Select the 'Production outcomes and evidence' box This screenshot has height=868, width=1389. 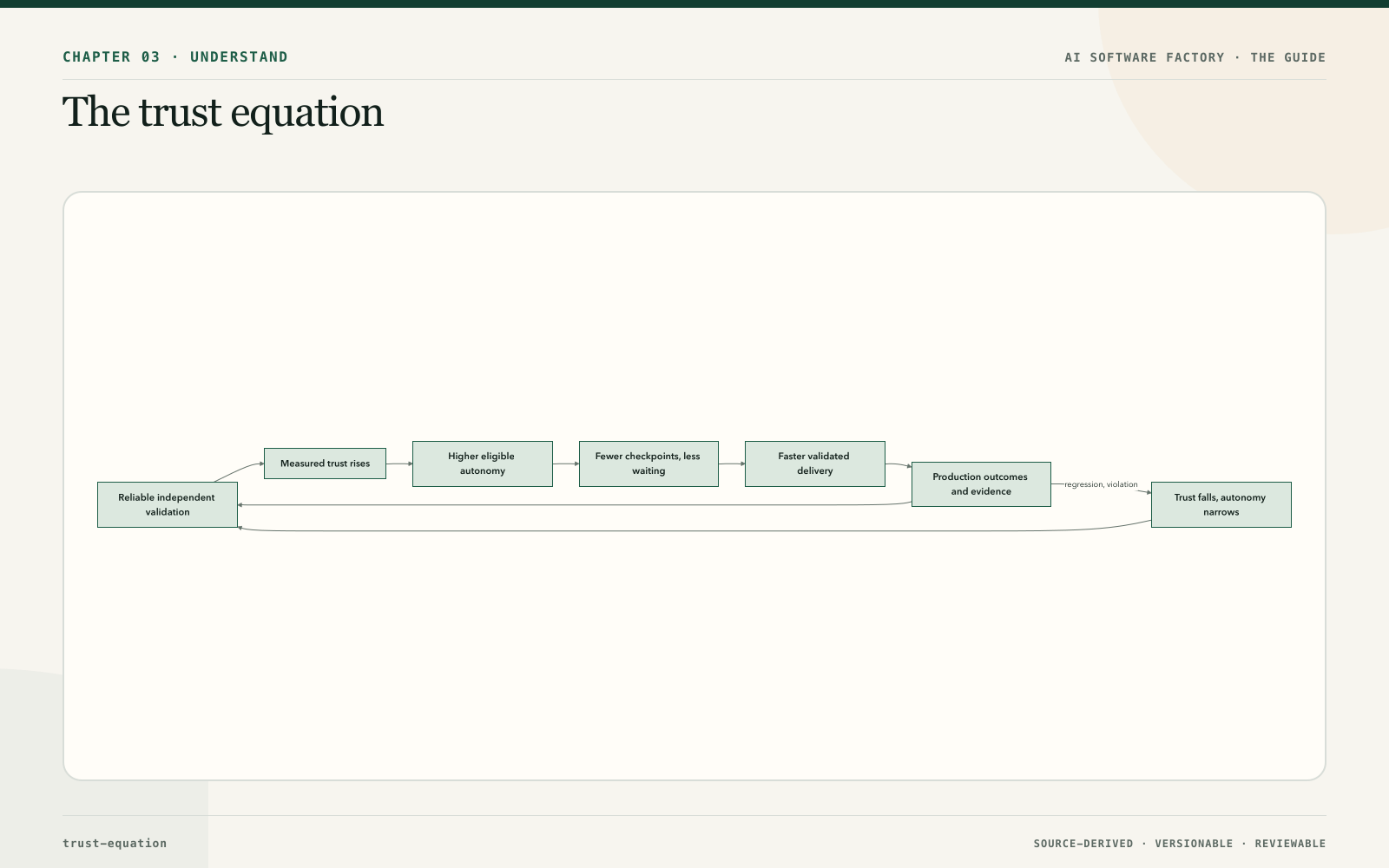pyautogui.click(x=981, y=484)
